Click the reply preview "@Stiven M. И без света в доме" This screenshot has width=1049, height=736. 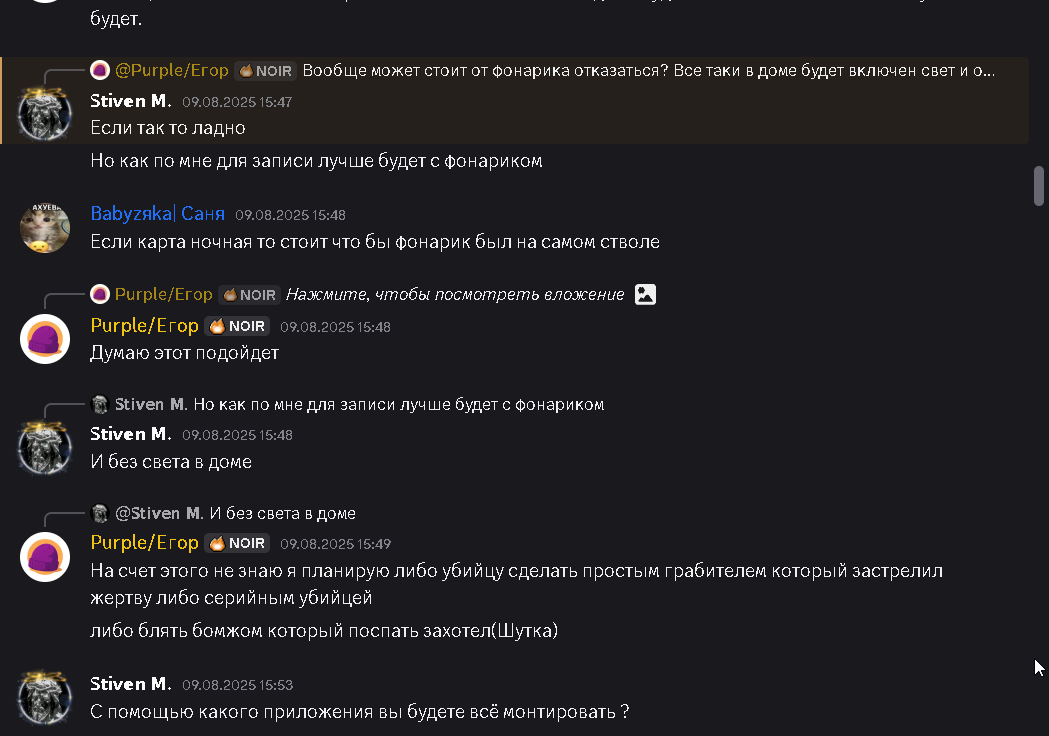[282, 514]
